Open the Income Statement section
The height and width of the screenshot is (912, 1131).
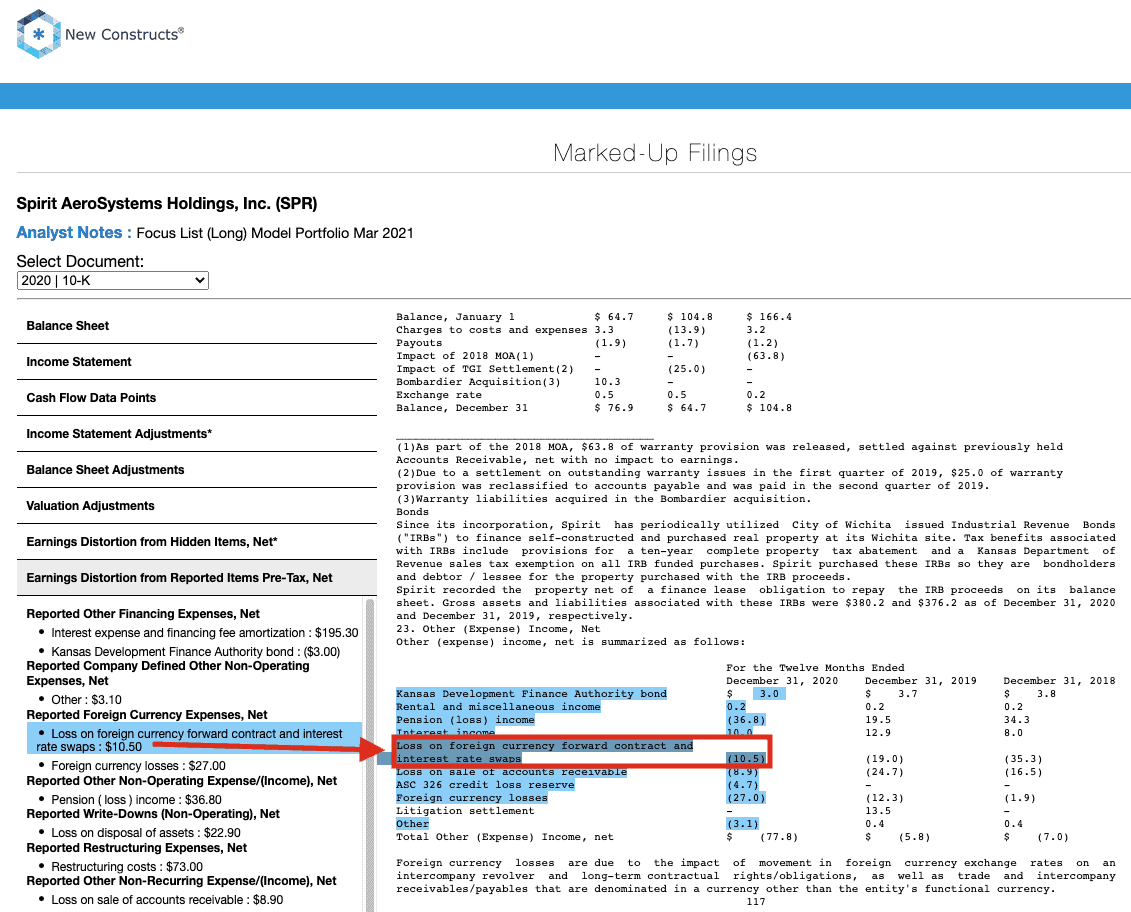click(196, 362)
